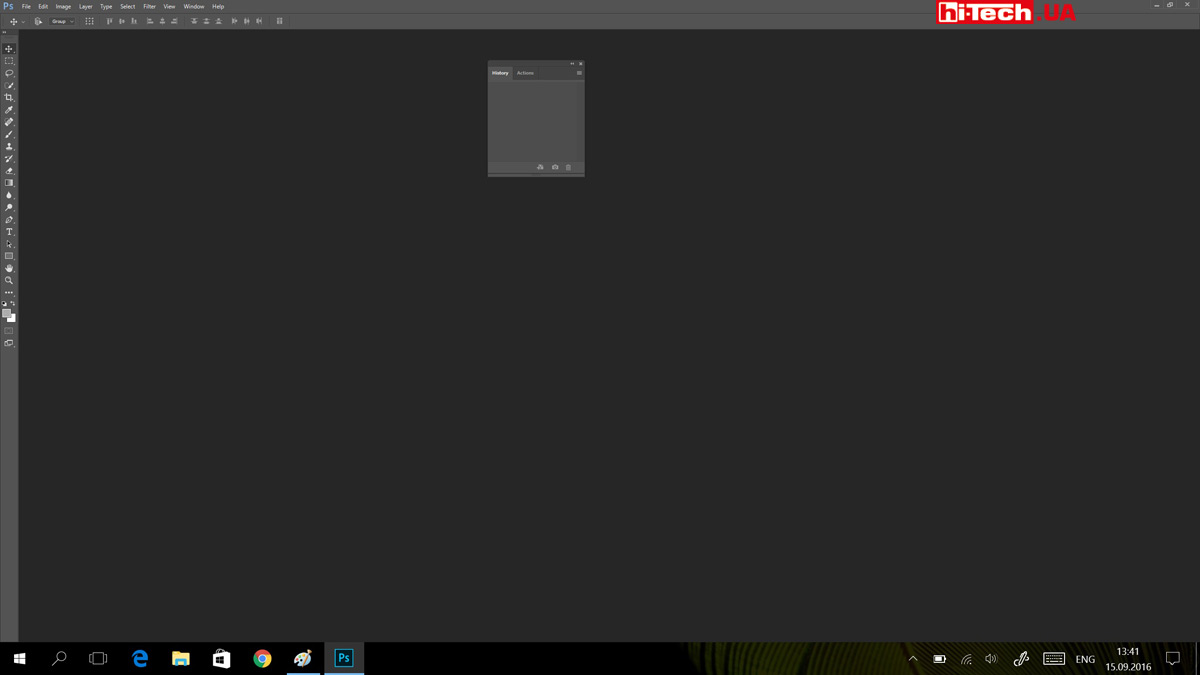Change the screen mode button
The height and width of the screenshot is (675, 1200).
pyautogui.click(x=9, y=343)
